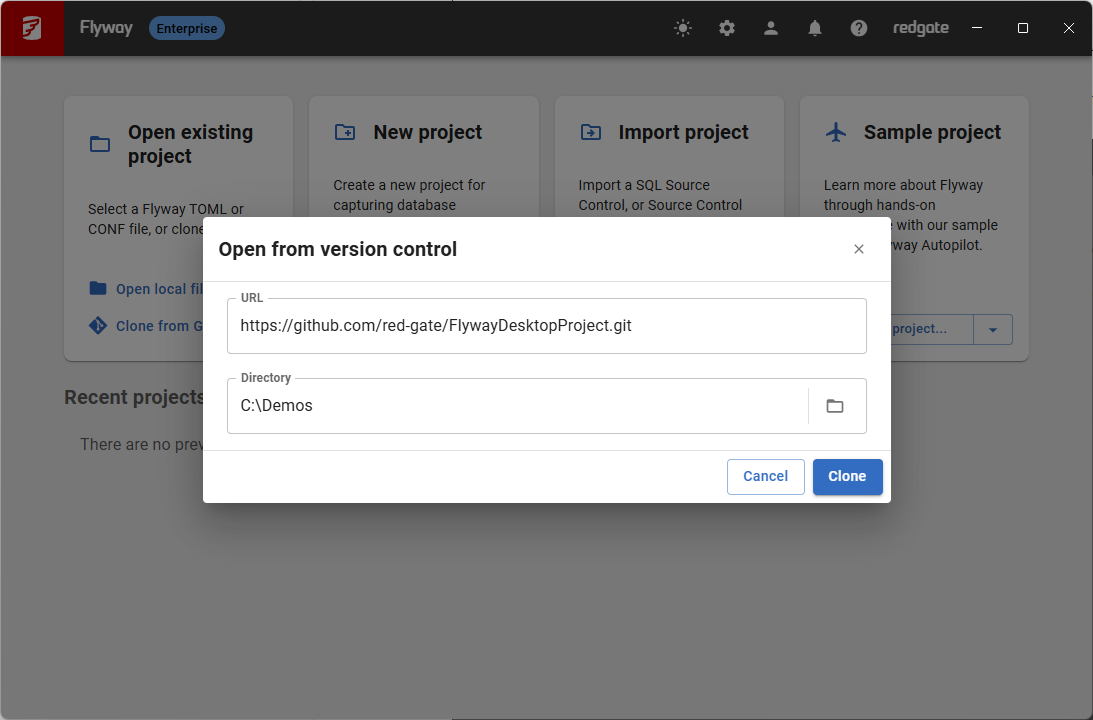Click the Import project arrow-folder icon

click(590, 132)
